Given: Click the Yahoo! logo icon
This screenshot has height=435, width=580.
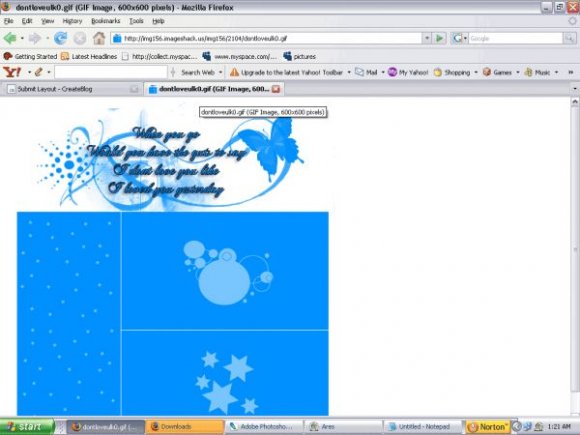Looking at the screenshot, I should pyautogui.click(x=12, y=72).
